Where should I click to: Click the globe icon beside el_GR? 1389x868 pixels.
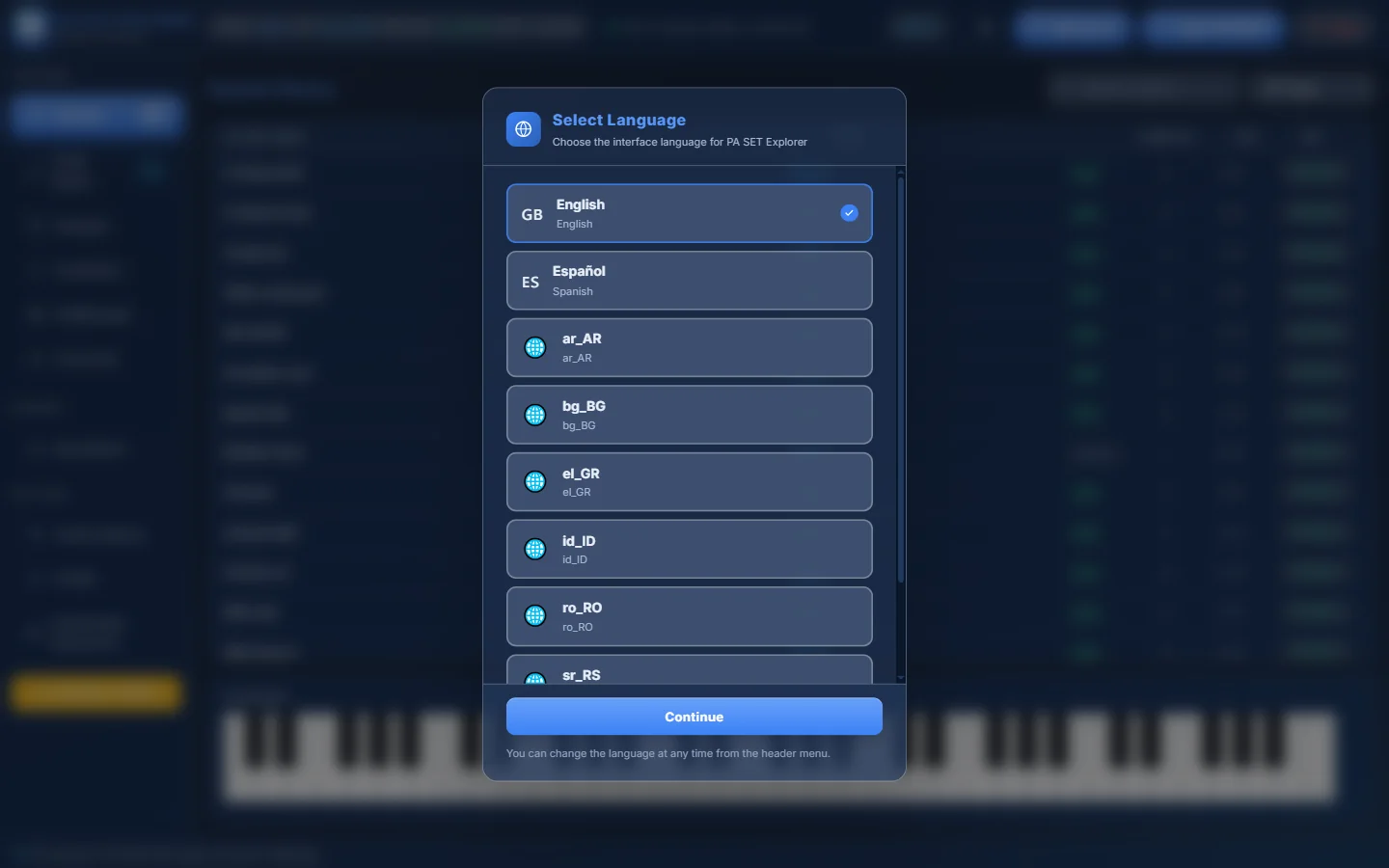pos(535,481)
